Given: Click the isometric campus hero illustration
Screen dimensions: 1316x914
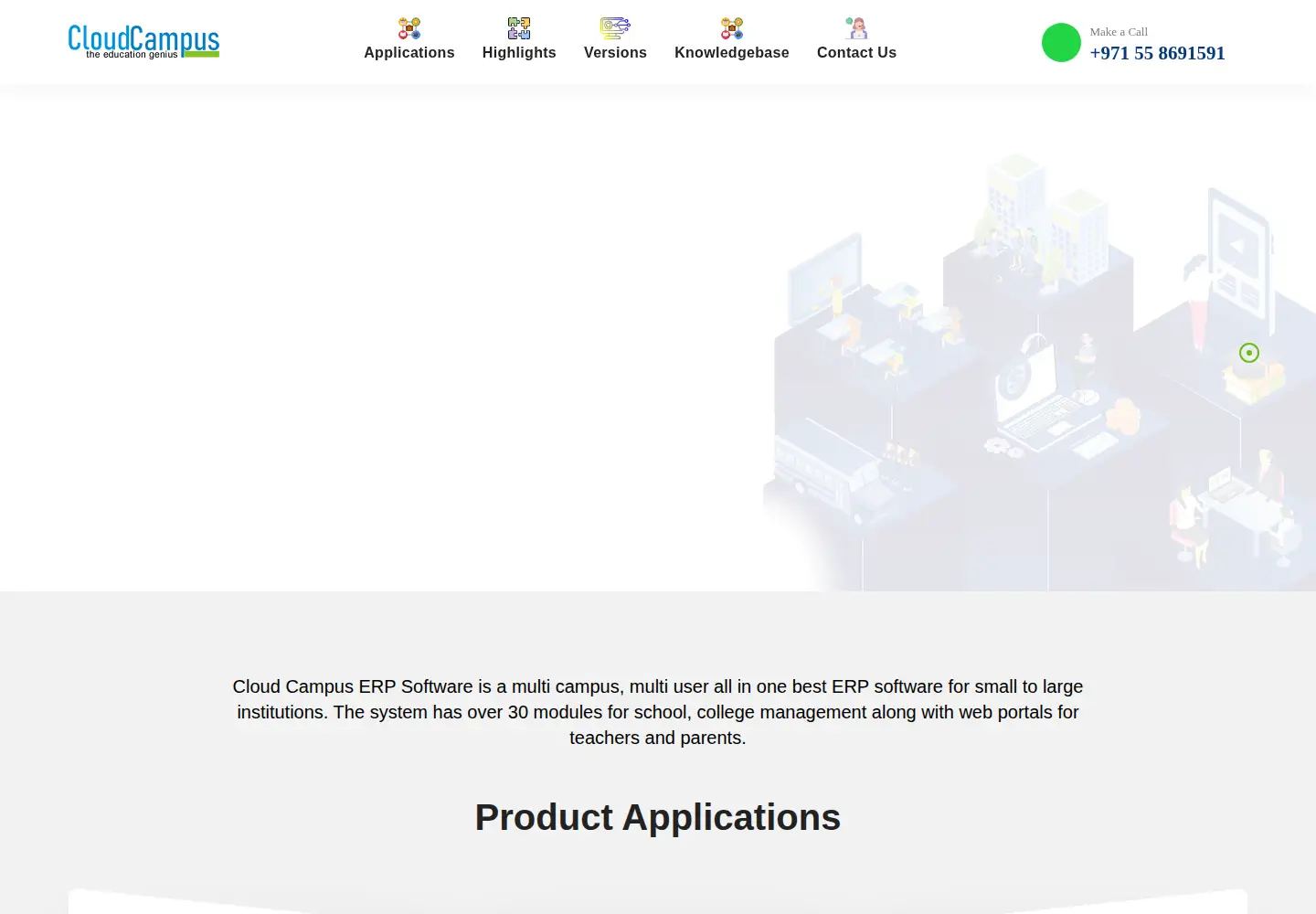Looking at the screenshot, I should (1039, 370).
